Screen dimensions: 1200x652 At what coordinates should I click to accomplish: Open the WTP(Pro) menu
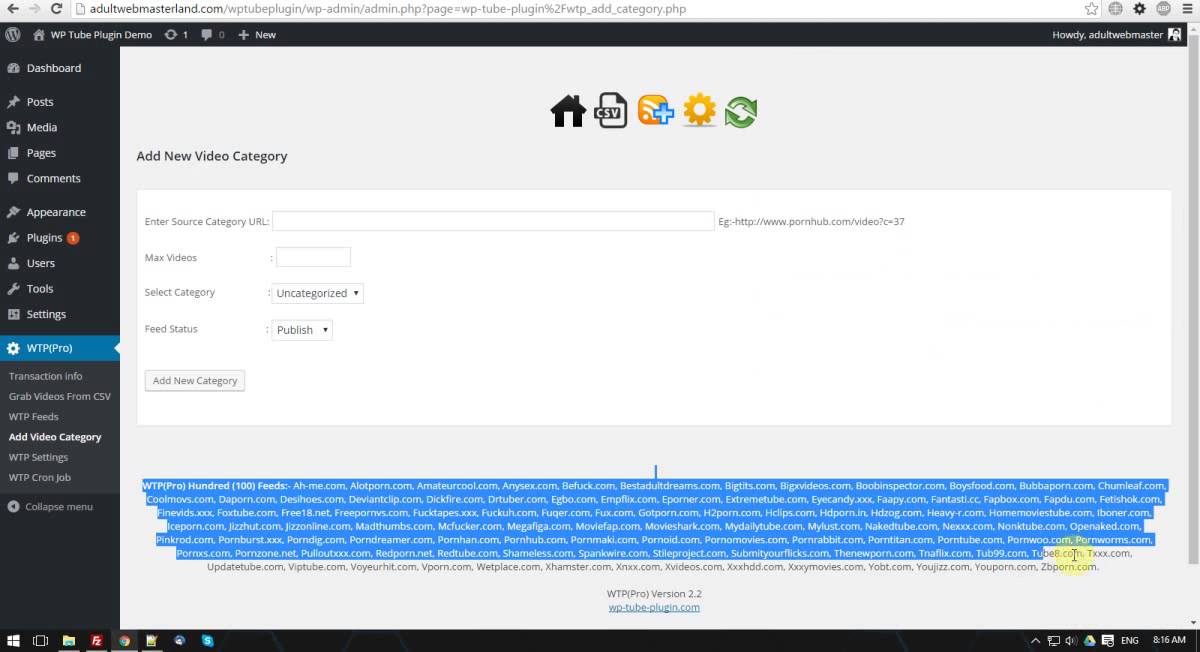tap(60, 348)
